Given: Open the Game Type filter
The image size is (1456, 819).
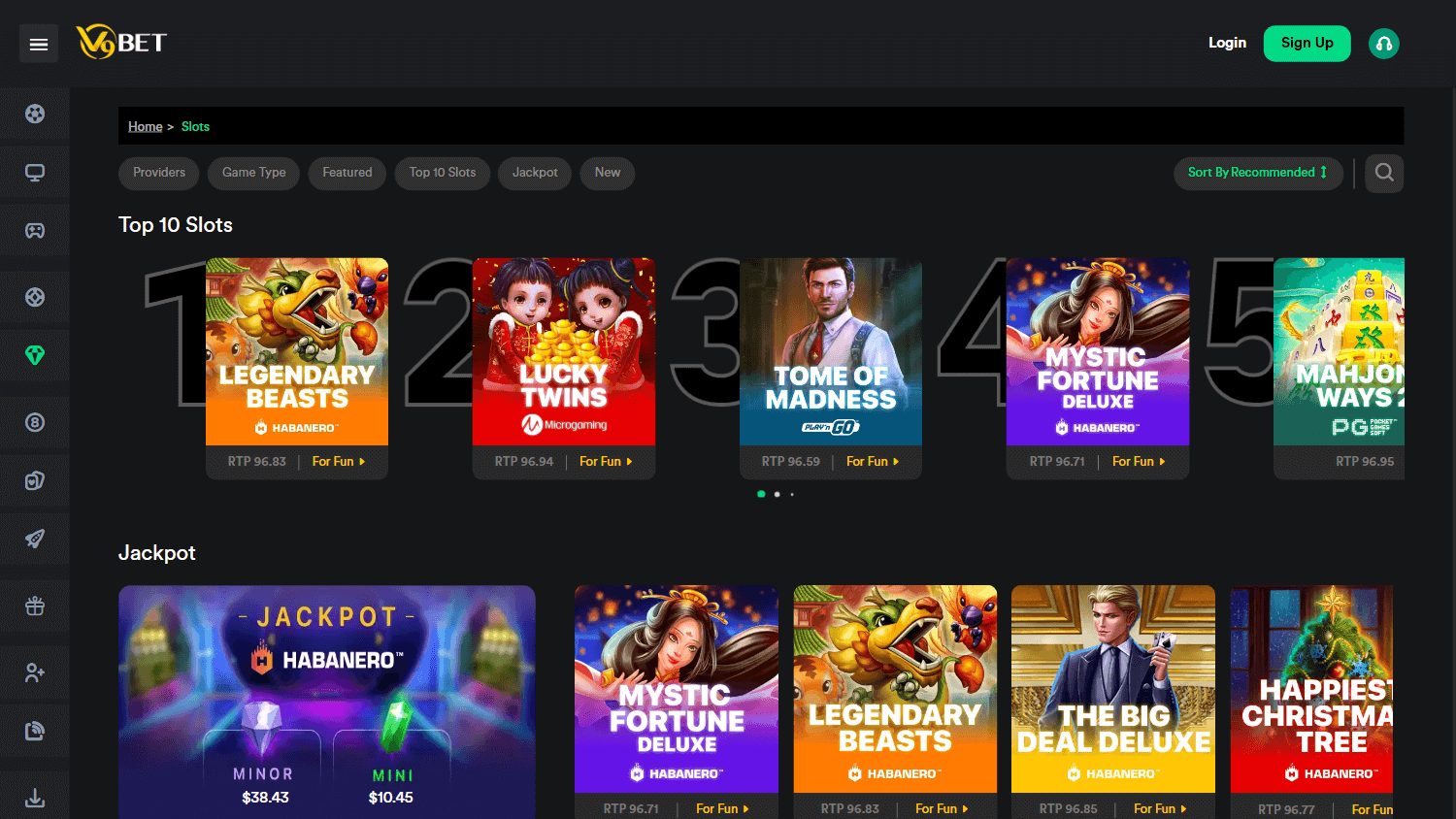Looking at the screenshot, I should [x=254, y=173].
